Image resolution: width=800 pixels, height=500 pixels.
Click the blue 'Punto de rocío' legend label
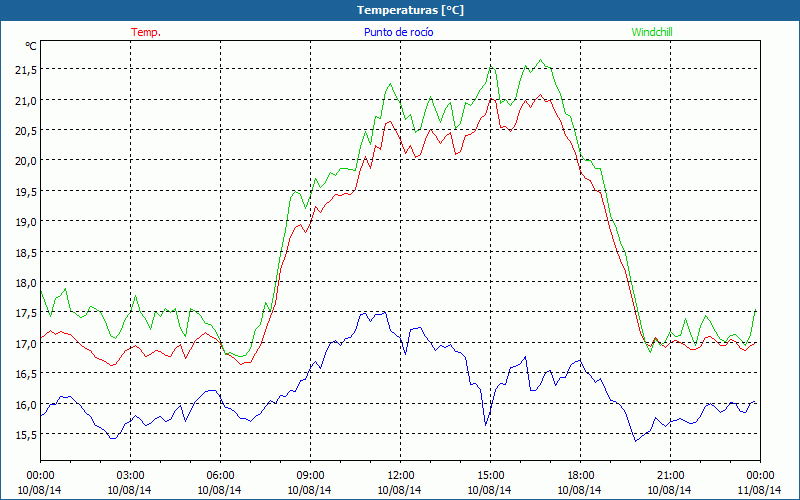pyautogui.click(x=398, y=32)
